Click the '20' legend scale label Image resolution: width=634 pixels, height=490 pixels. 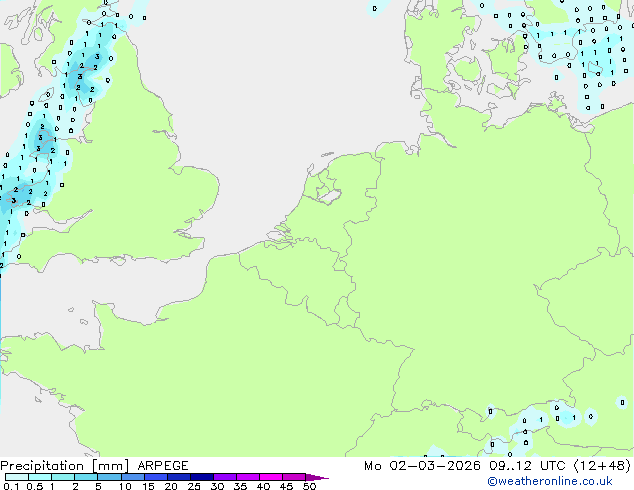[171, 486]
